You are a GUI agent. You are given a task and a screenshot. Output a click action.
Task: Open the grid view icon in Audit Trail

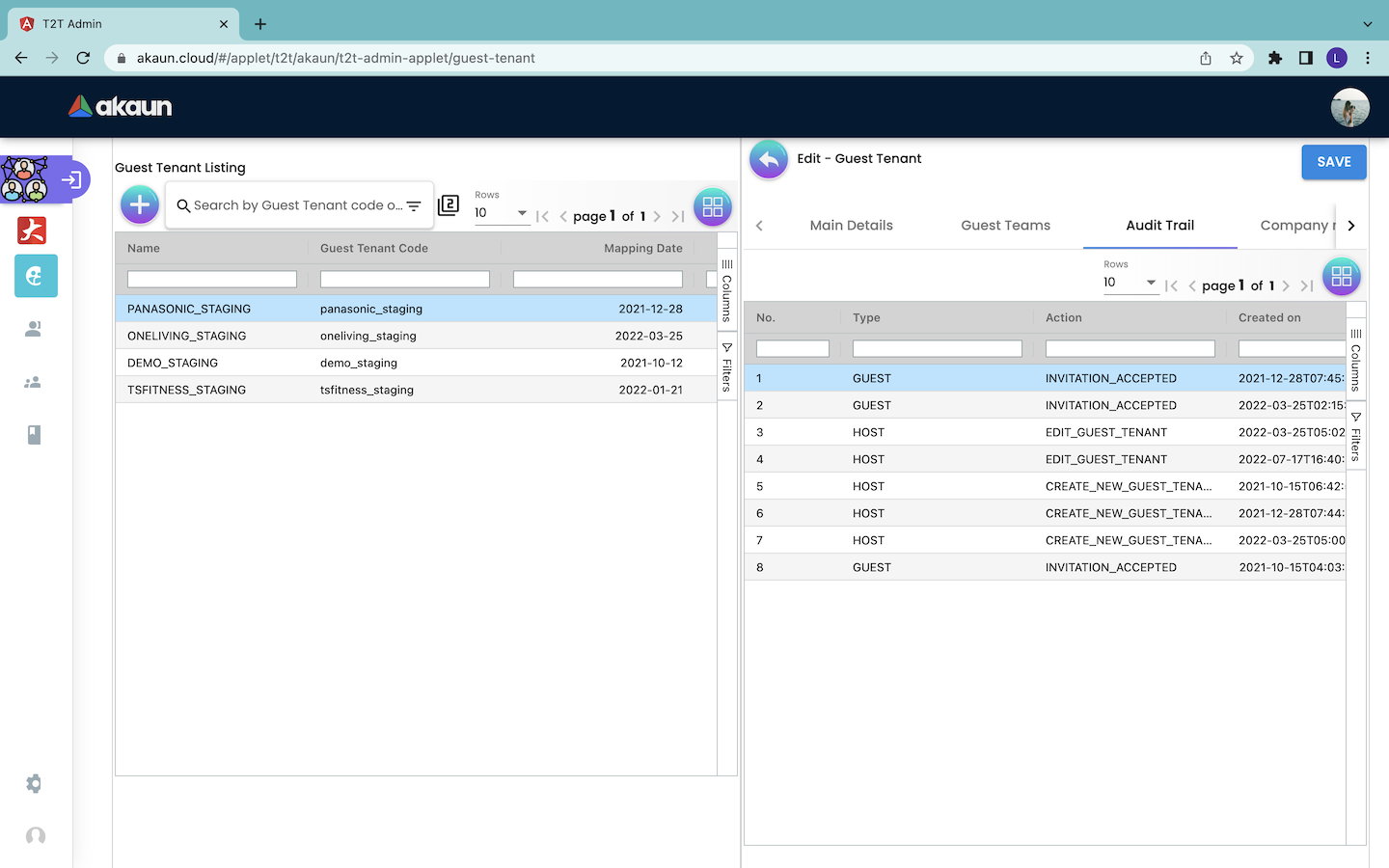point(1341,277)
